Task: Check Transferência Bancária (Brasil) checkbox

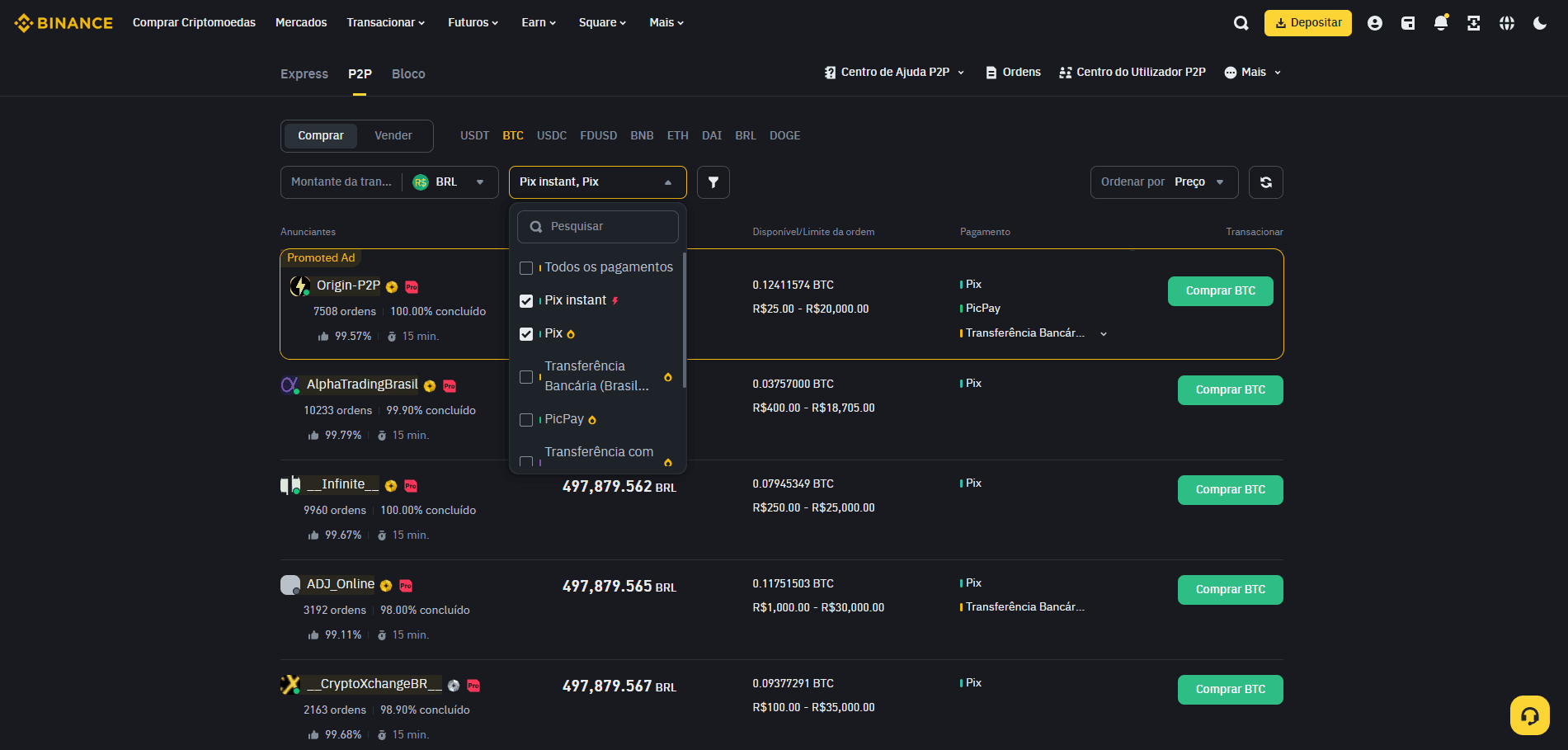Action: [526, 377]
